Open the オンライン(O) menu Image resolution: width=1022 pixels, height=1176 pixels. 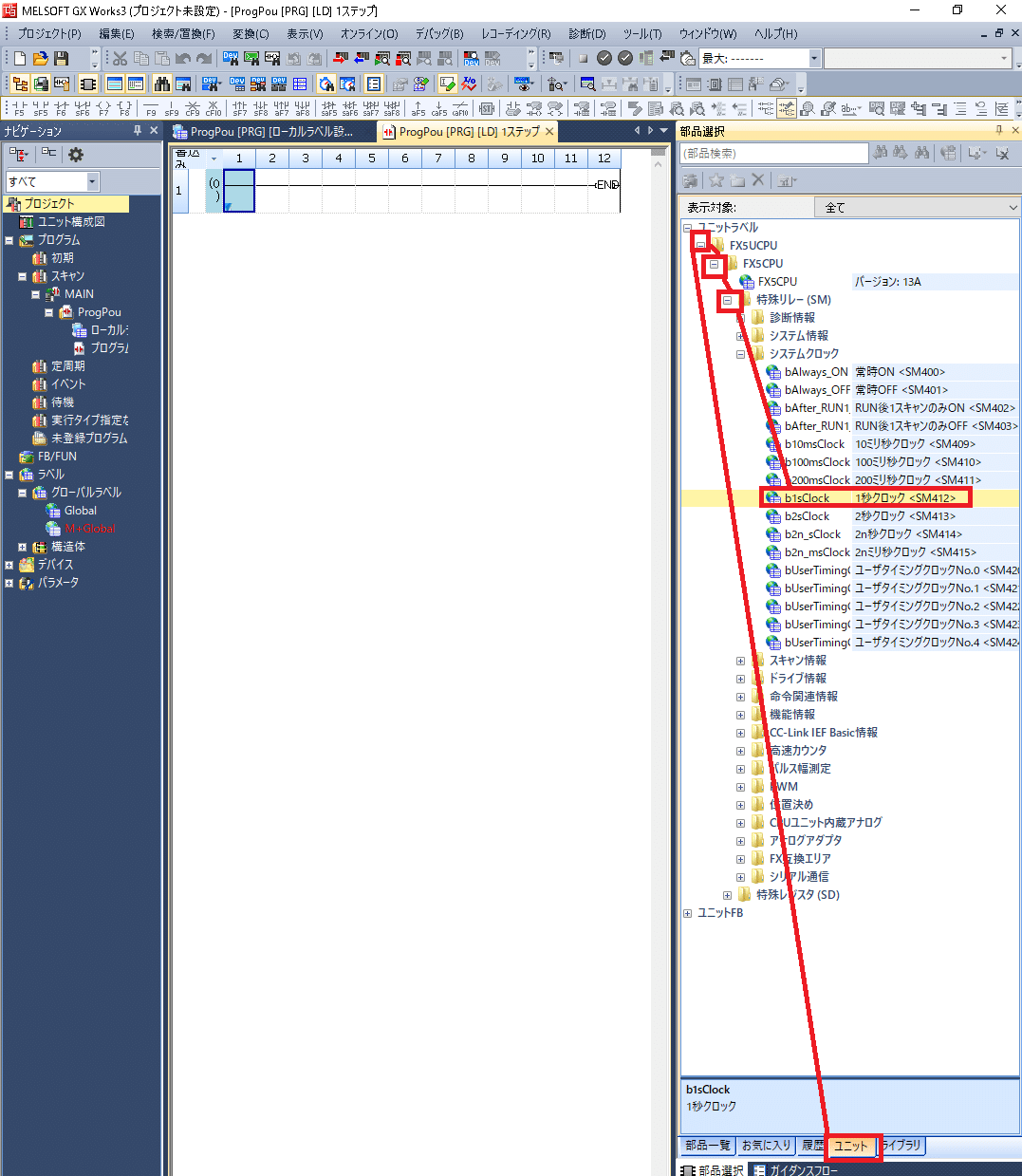[x=368, y=33]
